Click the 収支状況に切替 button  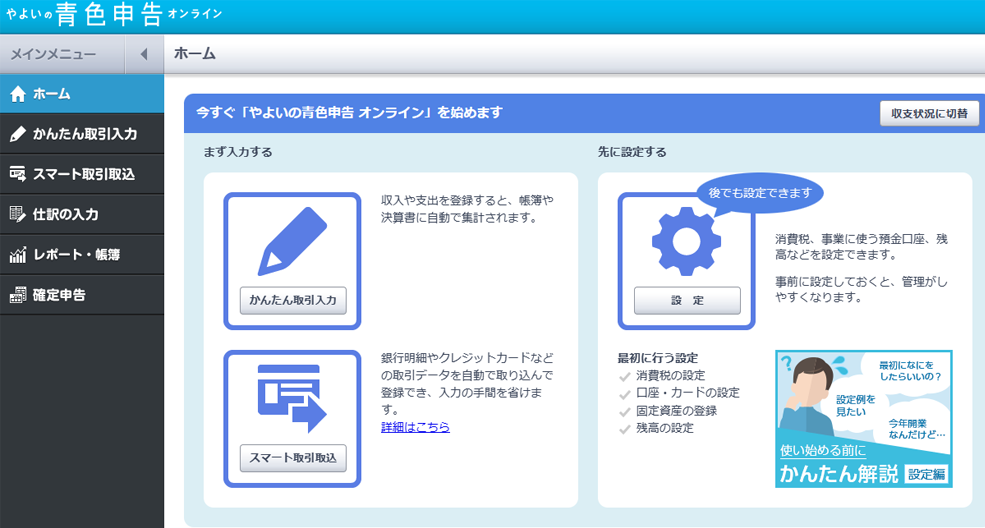(929, 114)
